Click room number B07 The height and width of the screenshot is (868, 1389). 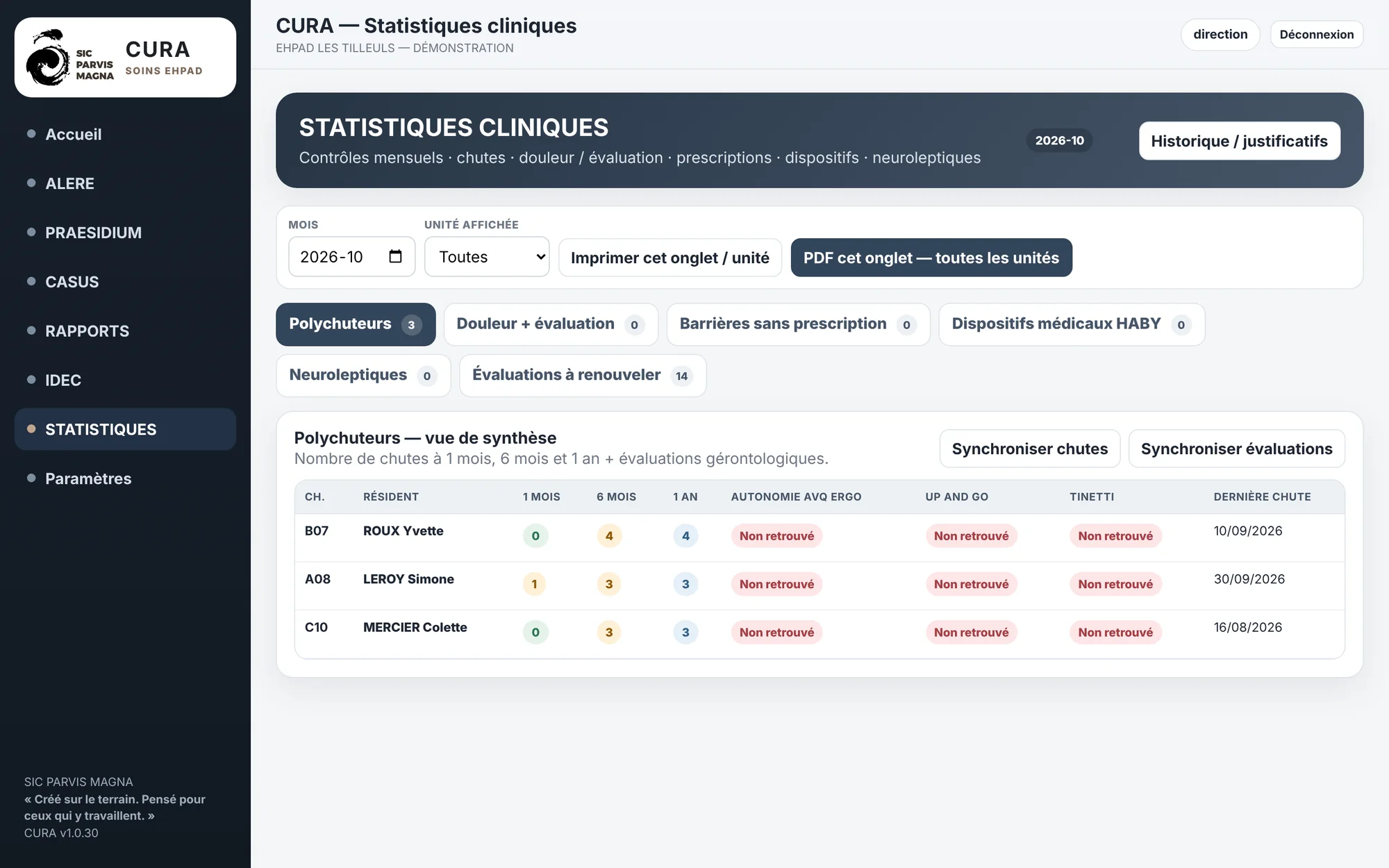317,531
